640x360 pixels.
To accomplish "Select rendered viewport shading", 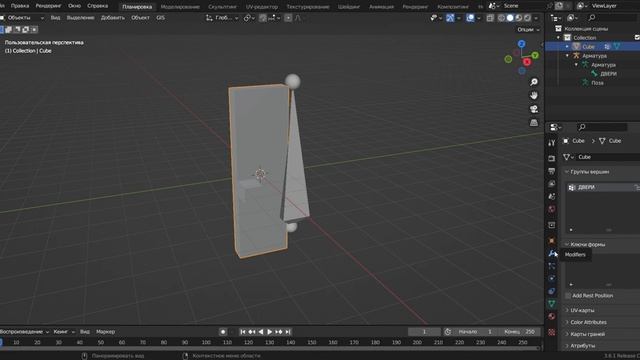I will 527,18.
